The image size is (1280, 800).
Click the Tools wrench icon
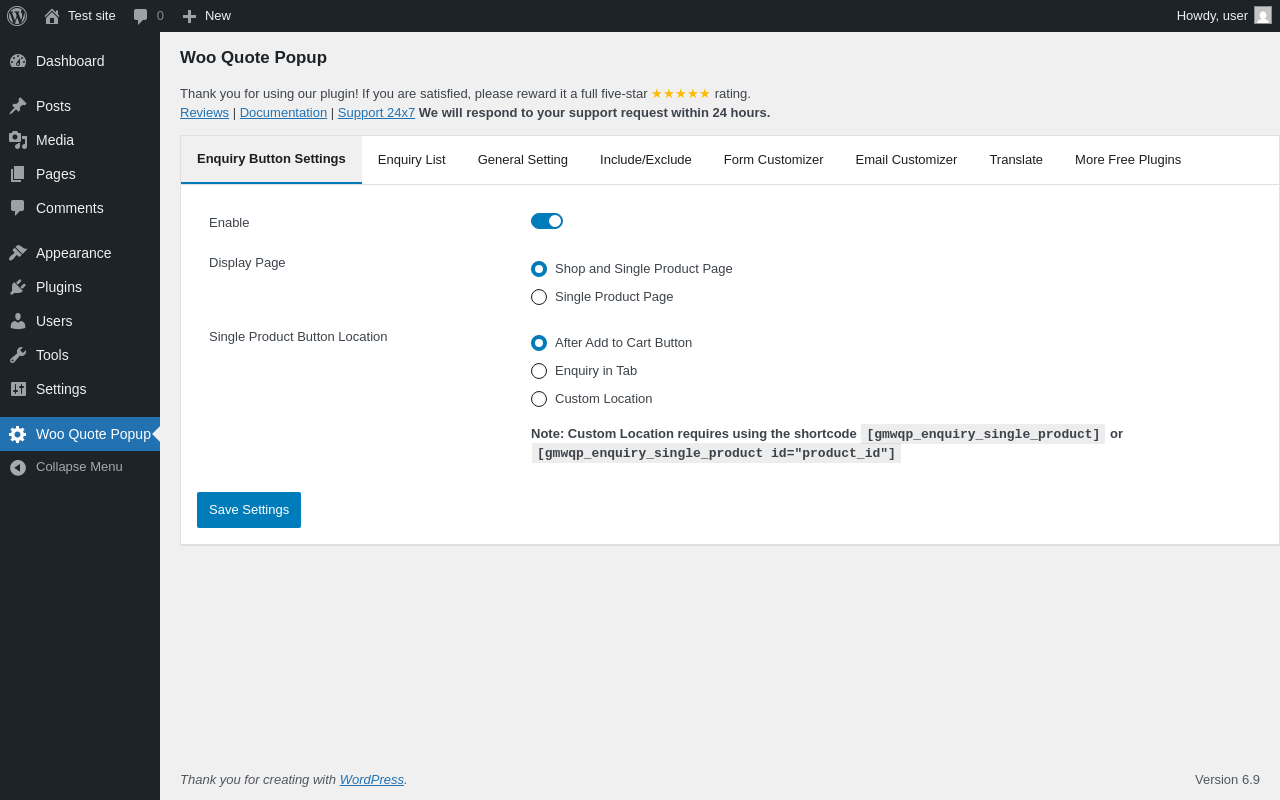(x=18, y=355)
